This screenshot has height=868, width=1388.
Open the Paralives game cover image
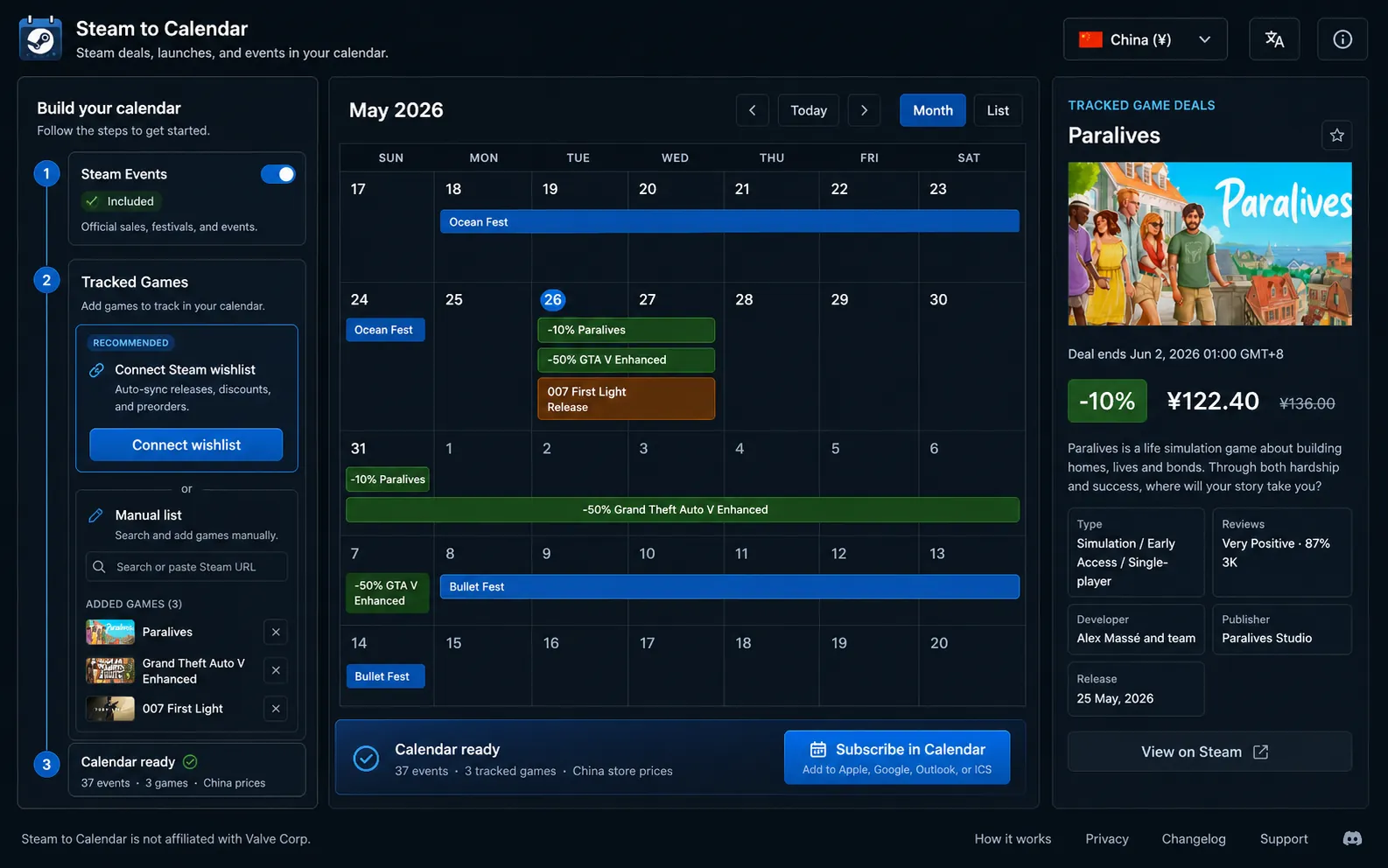1209,244
